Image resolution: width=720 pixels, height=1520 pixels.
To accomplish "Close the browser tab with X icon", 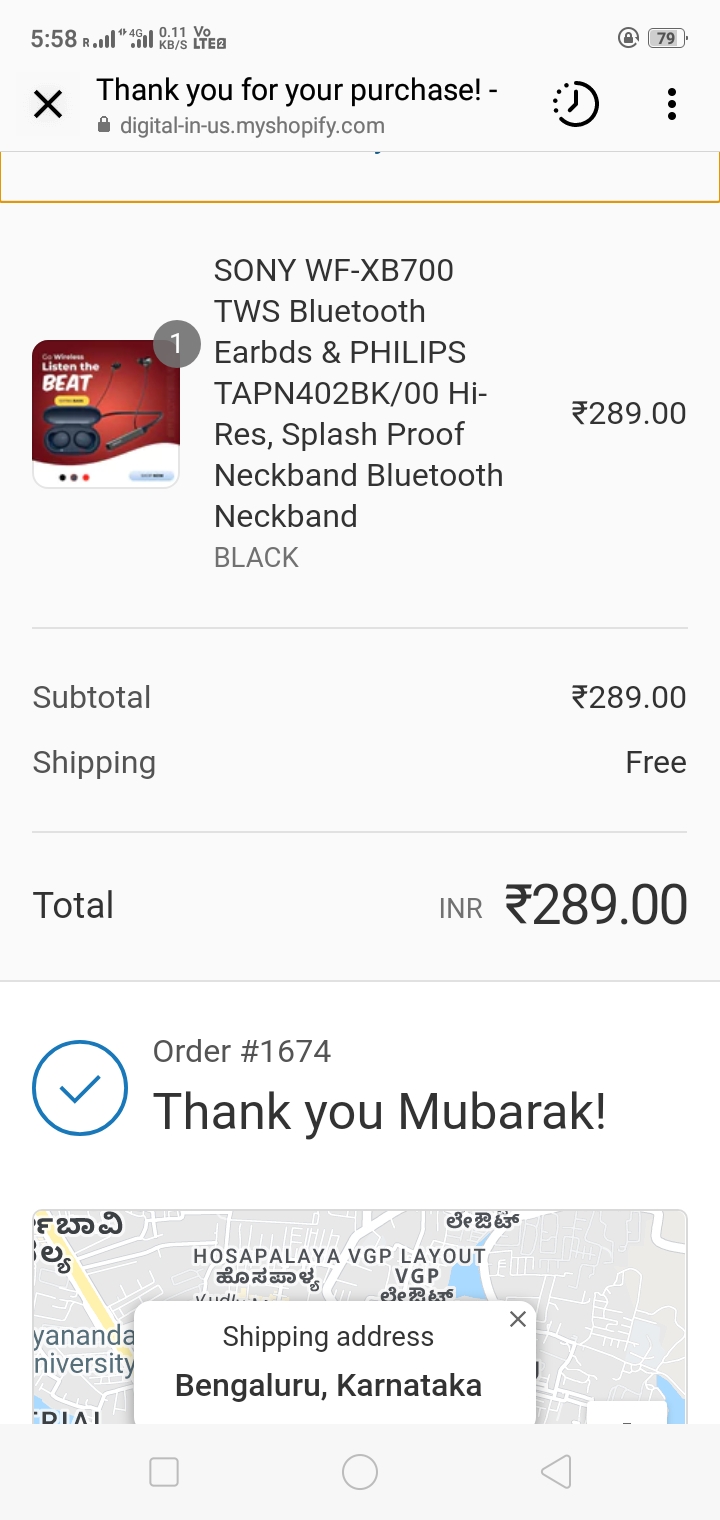I will [x=48, y=104].
